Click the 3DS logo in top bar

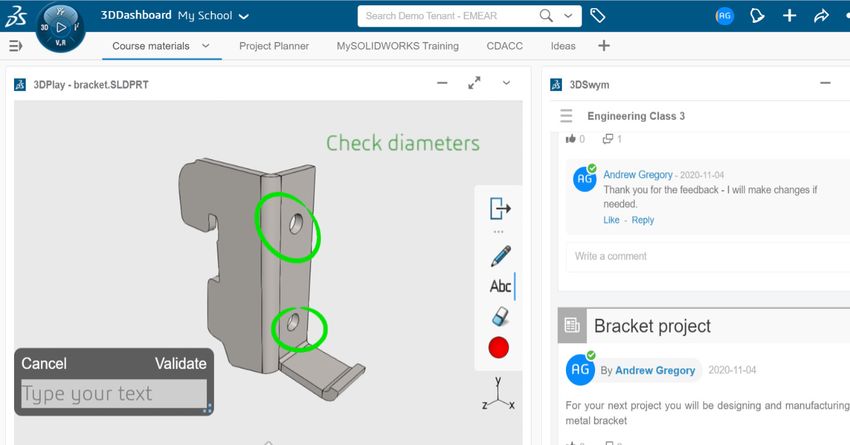click(16, 16)
